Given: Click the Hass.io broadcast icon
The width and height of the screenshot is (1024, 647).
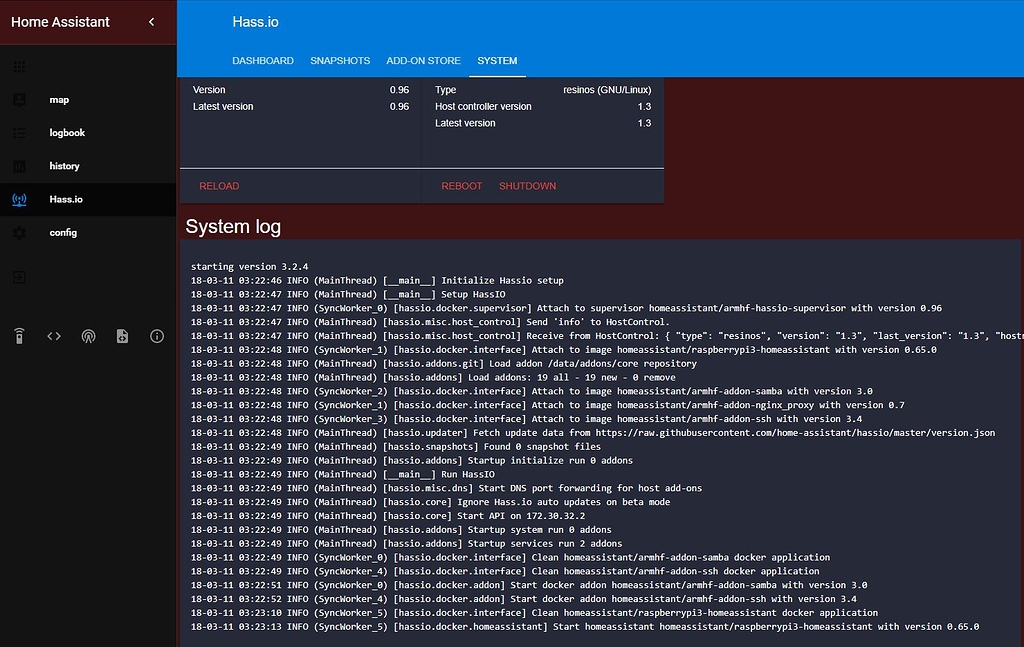Looking at the screenshot, I should 19,199.
